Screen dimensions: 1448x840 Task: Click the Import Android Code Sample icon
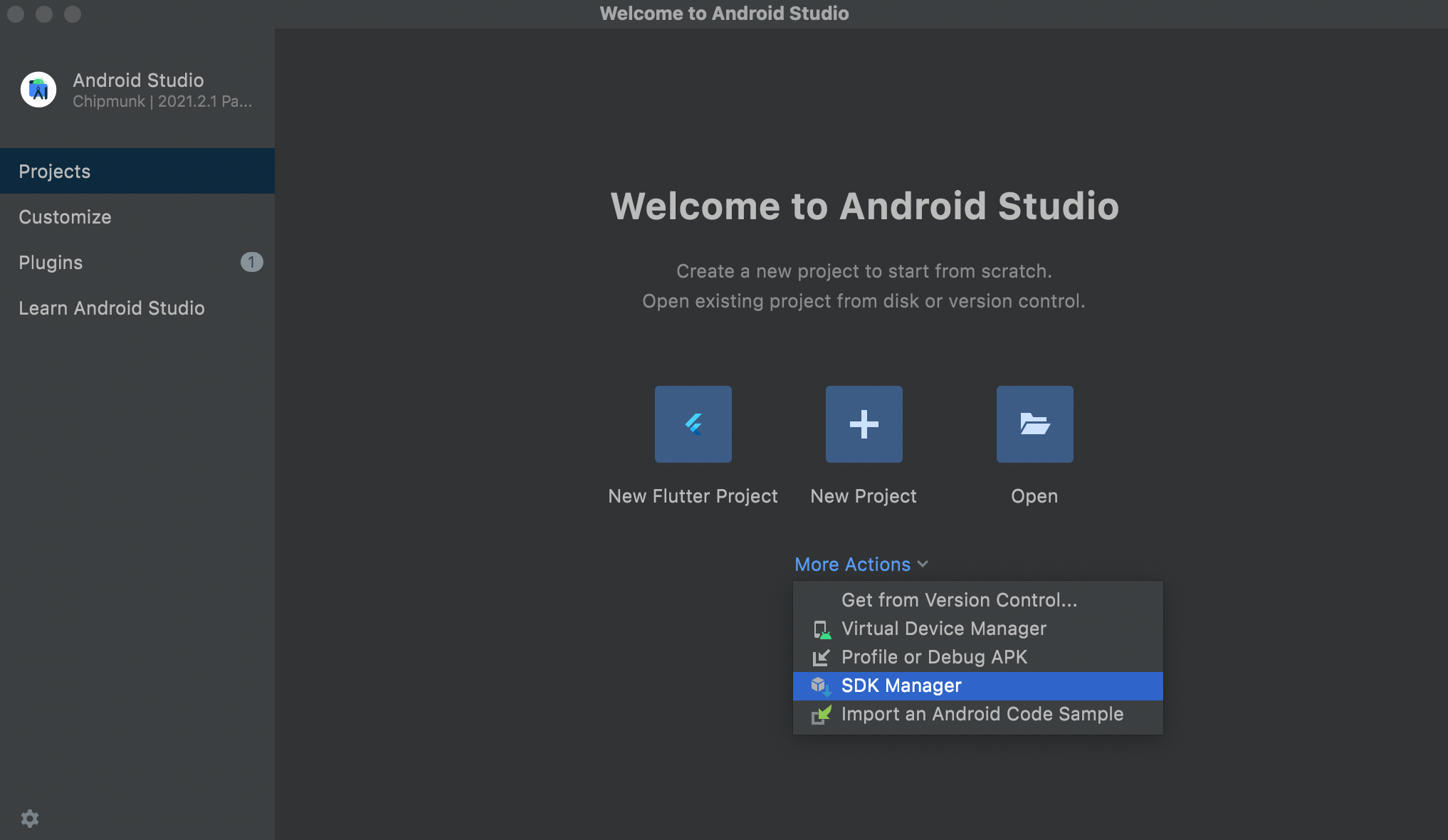pyautogui.click(x=821, y=715)
